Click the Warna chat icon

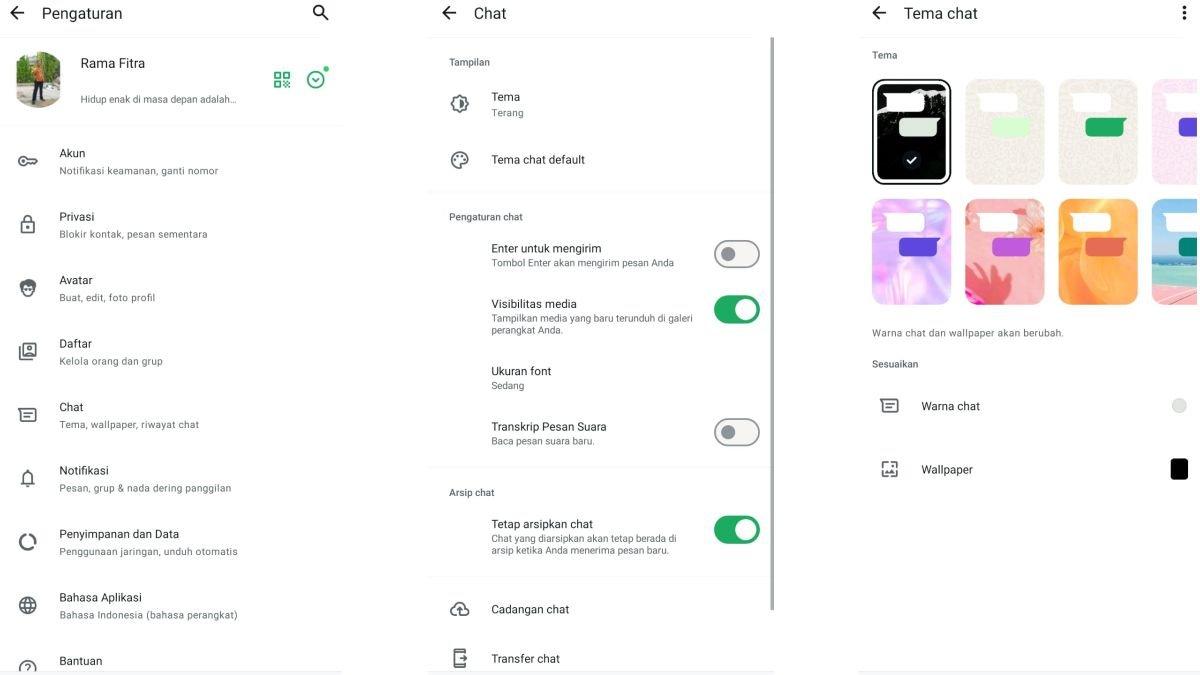889,404
